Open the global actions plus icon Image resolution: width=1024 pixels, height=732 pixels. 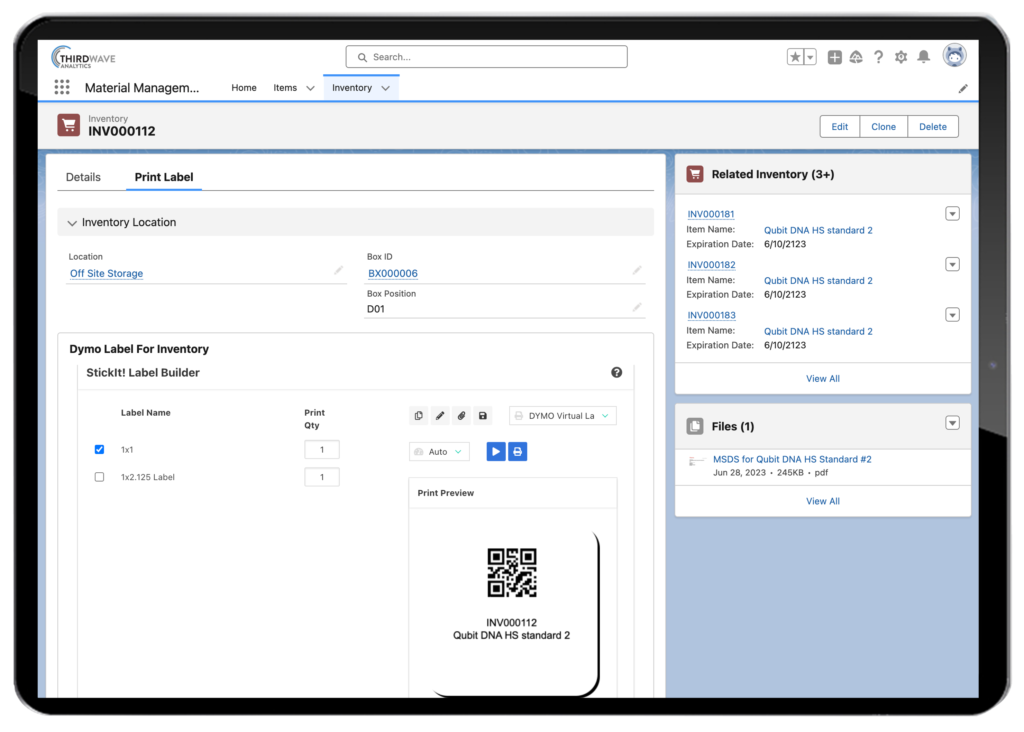click(x=834, y=57)
